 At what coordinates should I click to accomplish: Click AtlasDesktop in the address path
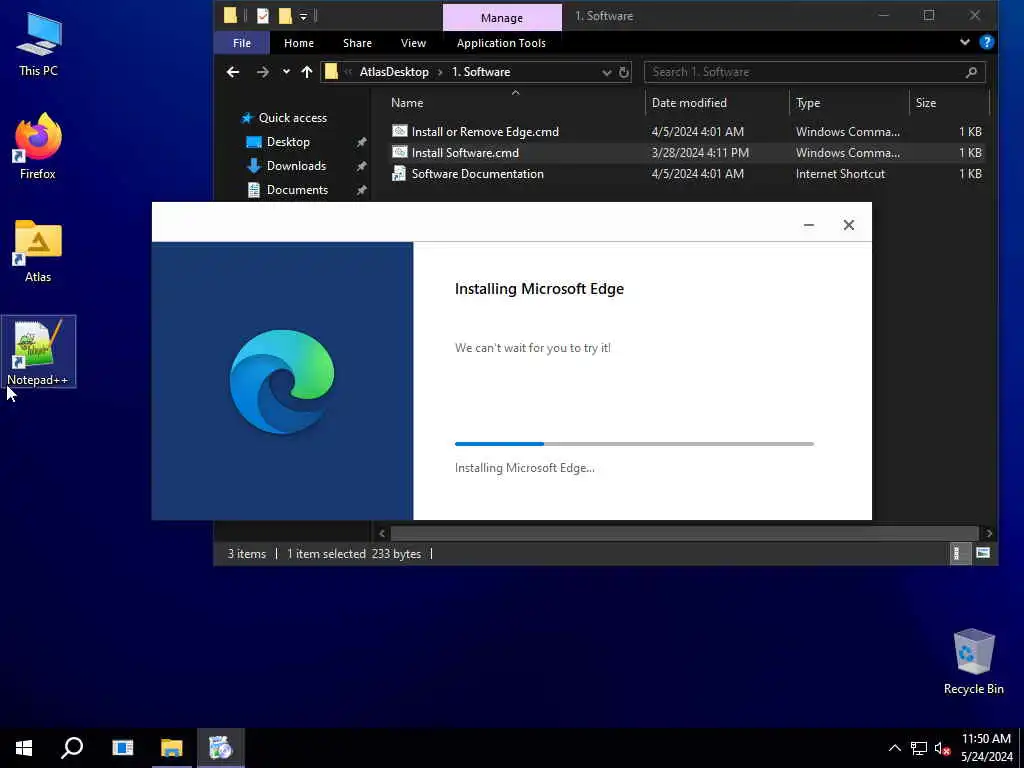tap(394, 72)
